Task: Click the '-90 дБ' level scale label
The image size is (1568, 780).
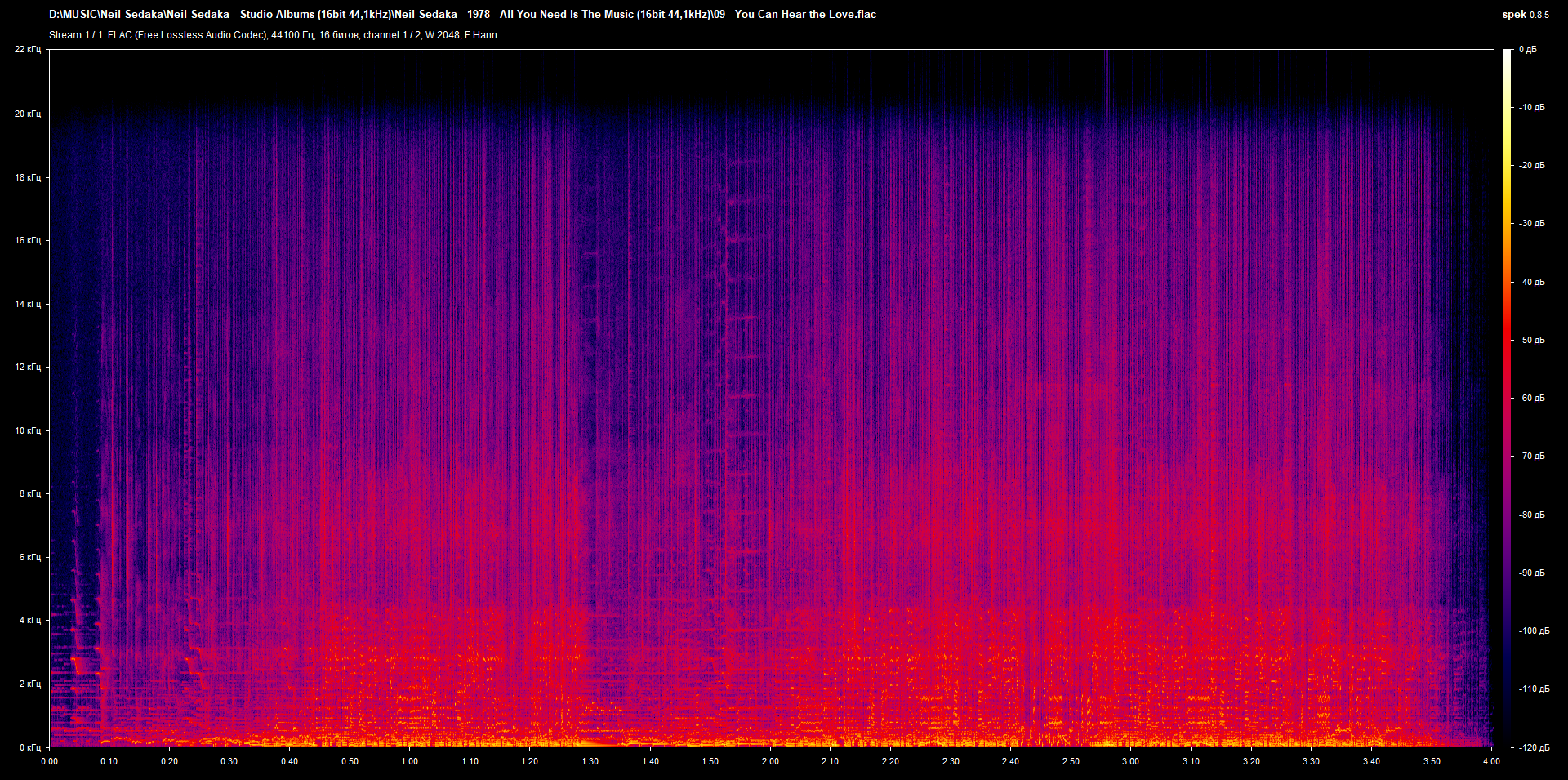Action: click(1531, 573)
